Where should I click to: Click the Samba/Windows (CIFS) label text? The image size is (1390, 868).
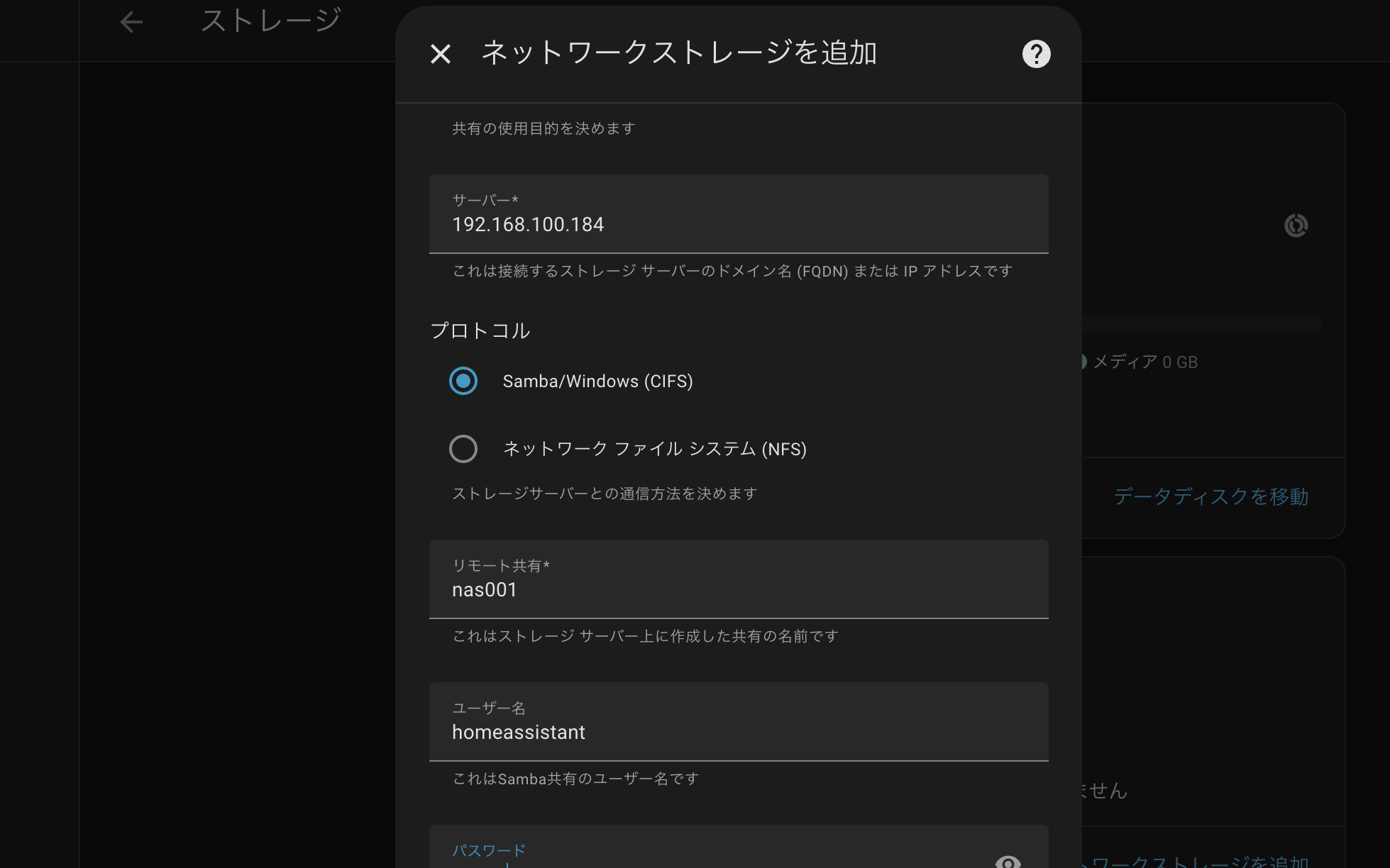(x=597, y=382)
